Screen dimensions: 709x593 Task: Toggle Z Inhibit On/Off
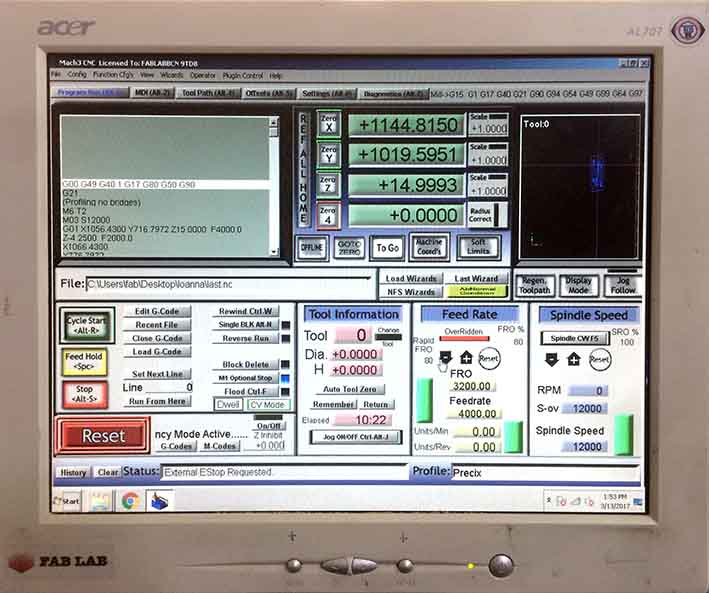269,426
